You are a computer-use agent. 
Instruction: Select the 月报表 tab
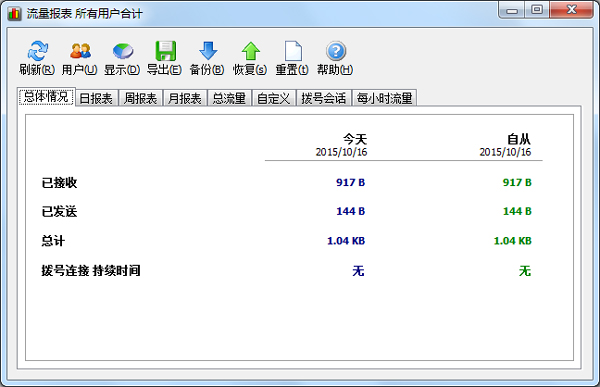[185, 98]
